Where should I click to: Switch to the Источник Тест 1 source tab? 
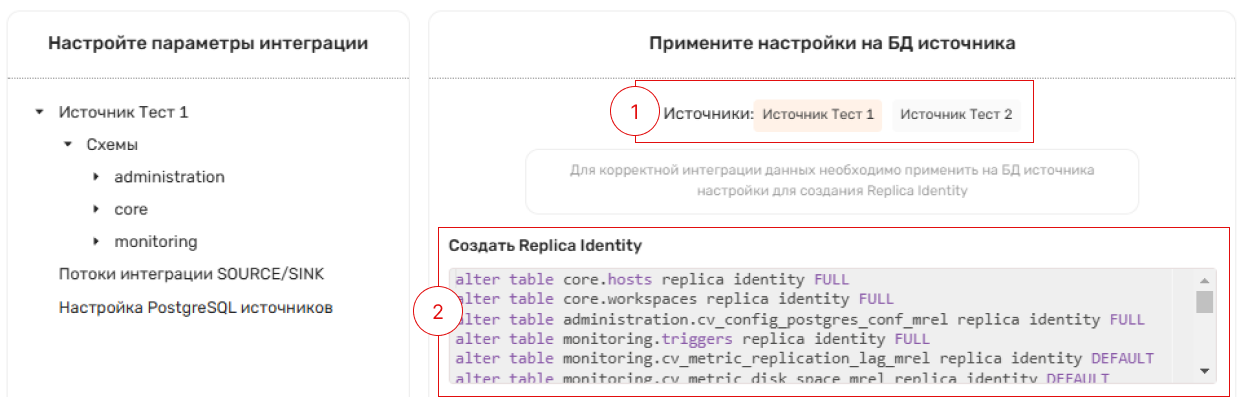point(818,115)
